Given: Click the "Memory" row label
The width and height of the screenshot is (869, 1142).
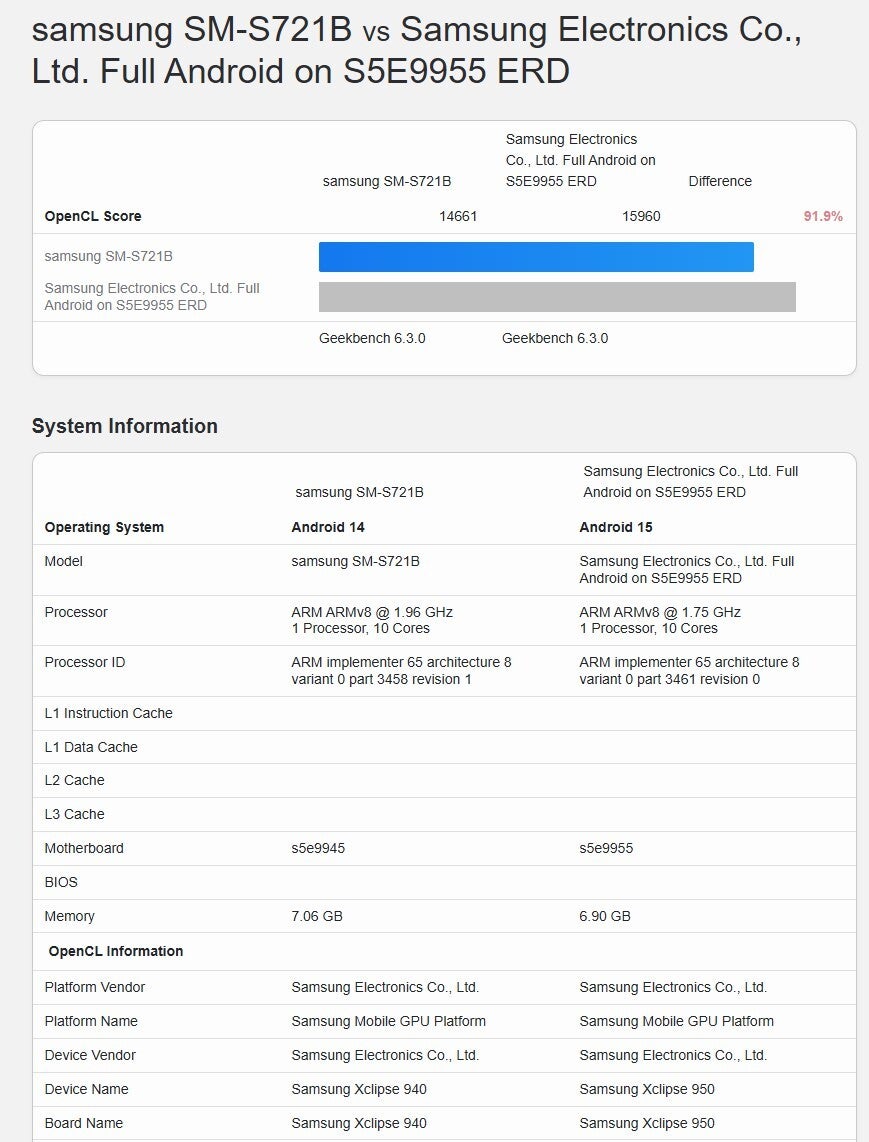Looking at the screenshot, I should tap(69, 916).
